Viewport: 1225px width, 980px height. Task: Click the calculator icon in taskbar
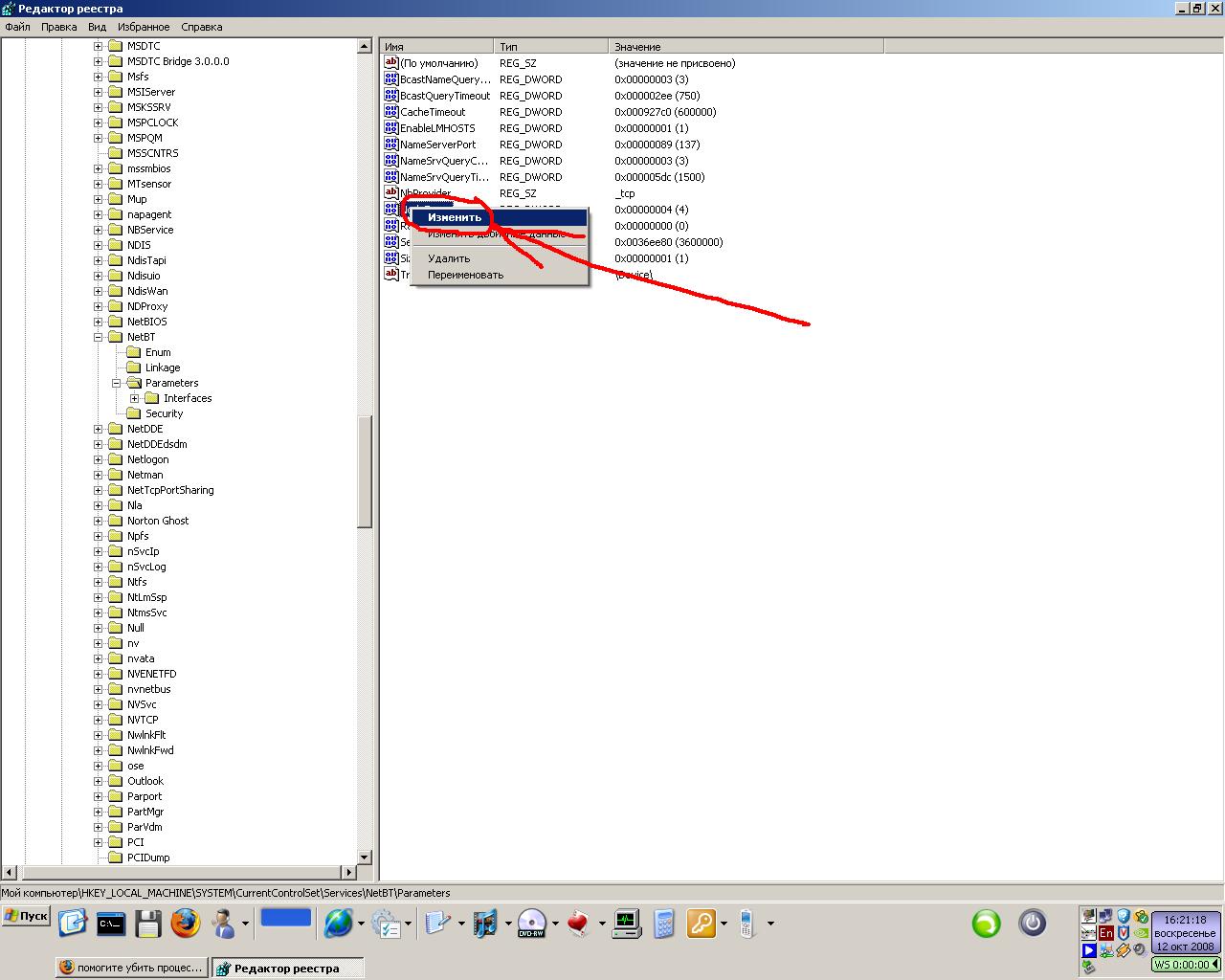coord(663,924)
